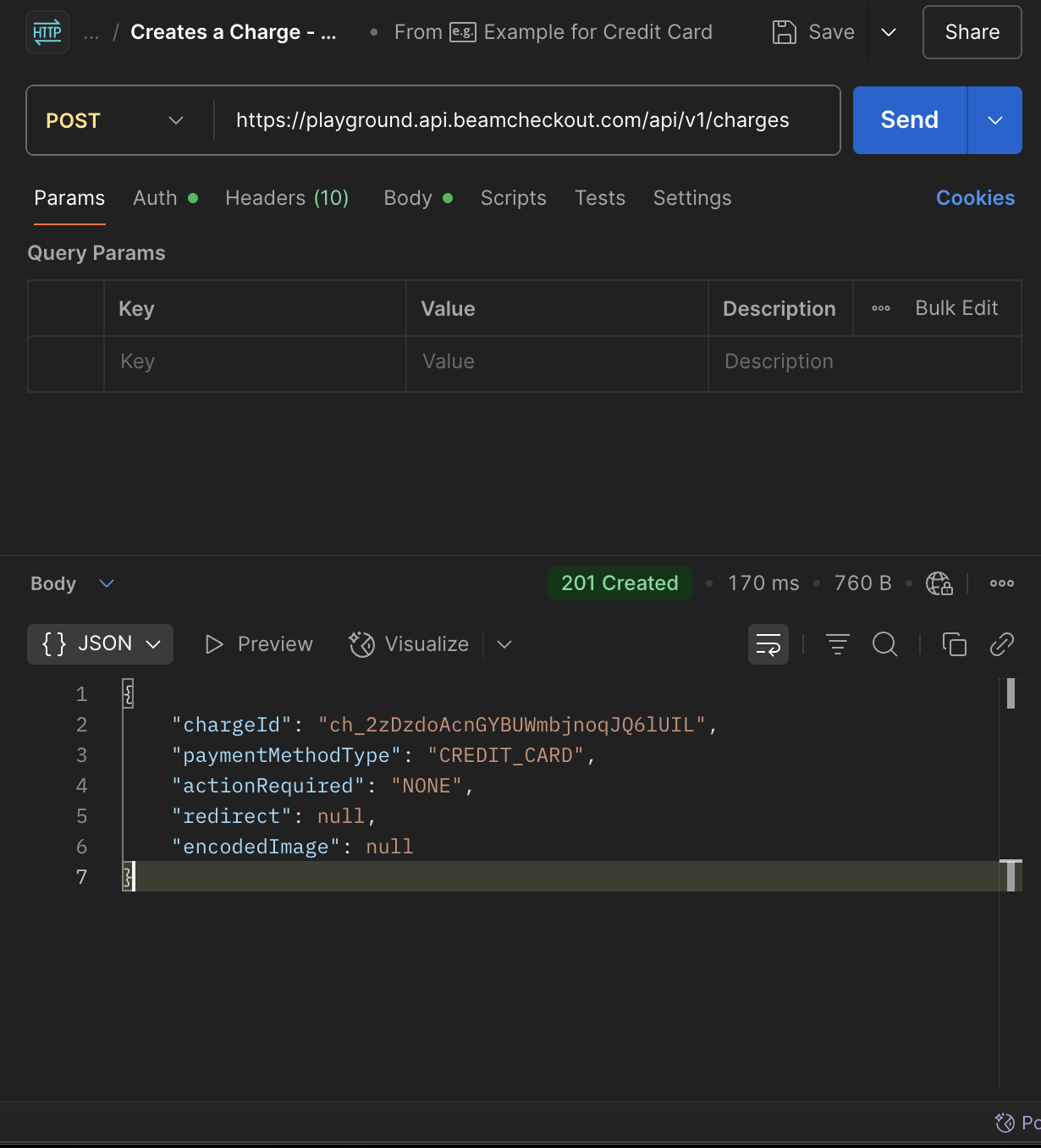Open the Headers (10) tab
1041x1148 pixels.
[287, 198]
